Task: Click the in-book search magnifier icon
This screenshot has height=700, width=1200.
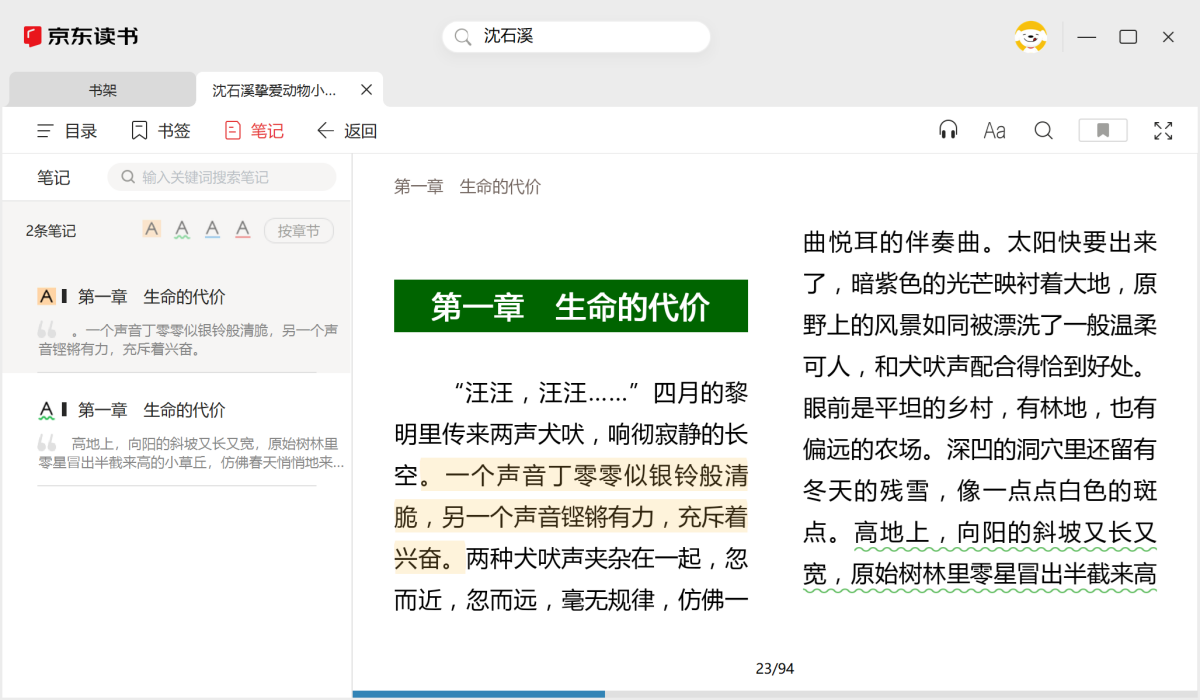Action: [x=1043, y=130]
